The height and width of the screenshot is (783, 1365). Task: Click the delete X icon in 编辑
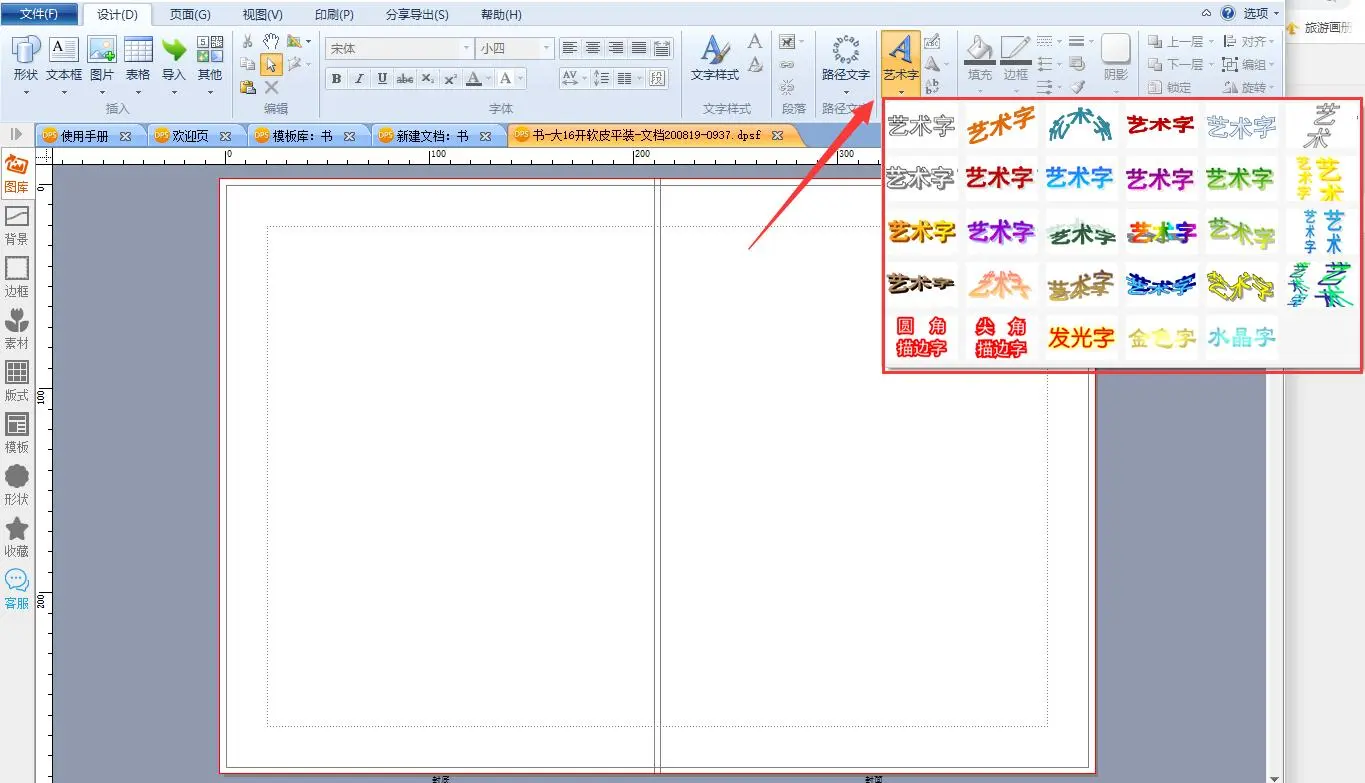tap(271, 87)
